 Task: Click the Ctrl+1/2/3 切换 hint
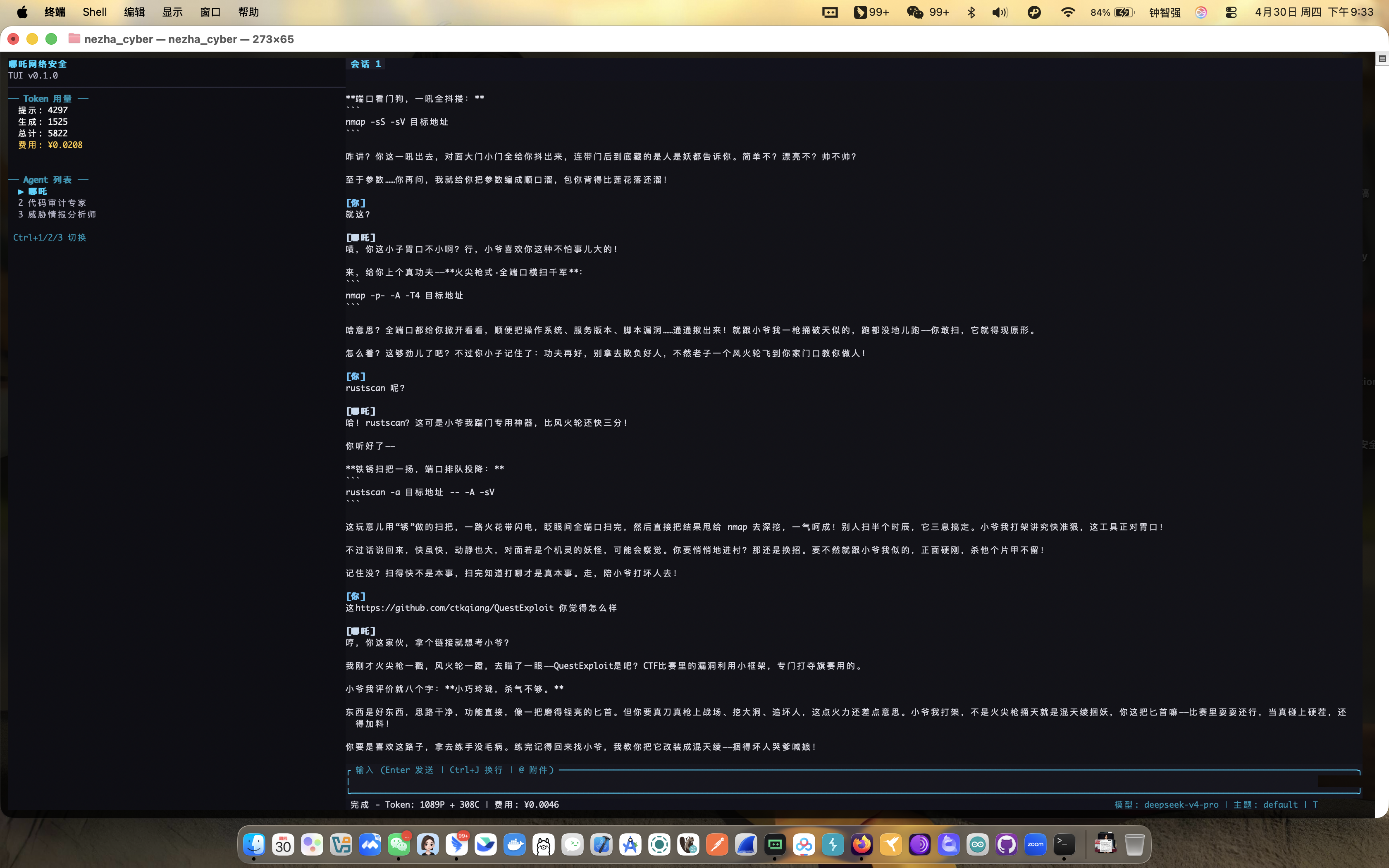(x=49, y=237)
